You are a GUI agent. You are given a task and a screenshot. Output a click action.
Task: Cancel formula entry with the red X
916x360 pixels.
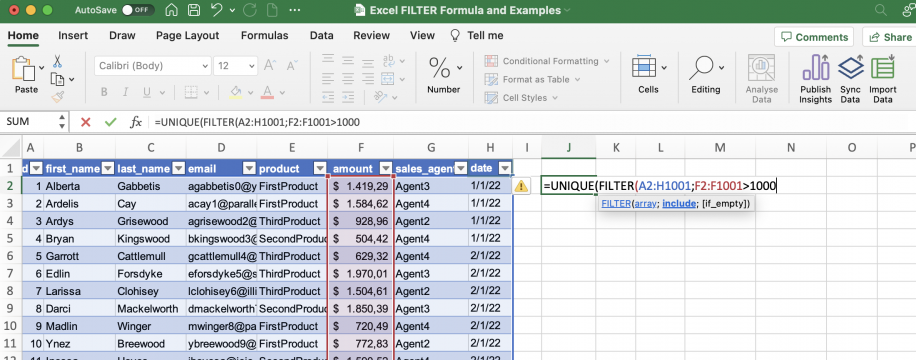[x=86, y=122]
